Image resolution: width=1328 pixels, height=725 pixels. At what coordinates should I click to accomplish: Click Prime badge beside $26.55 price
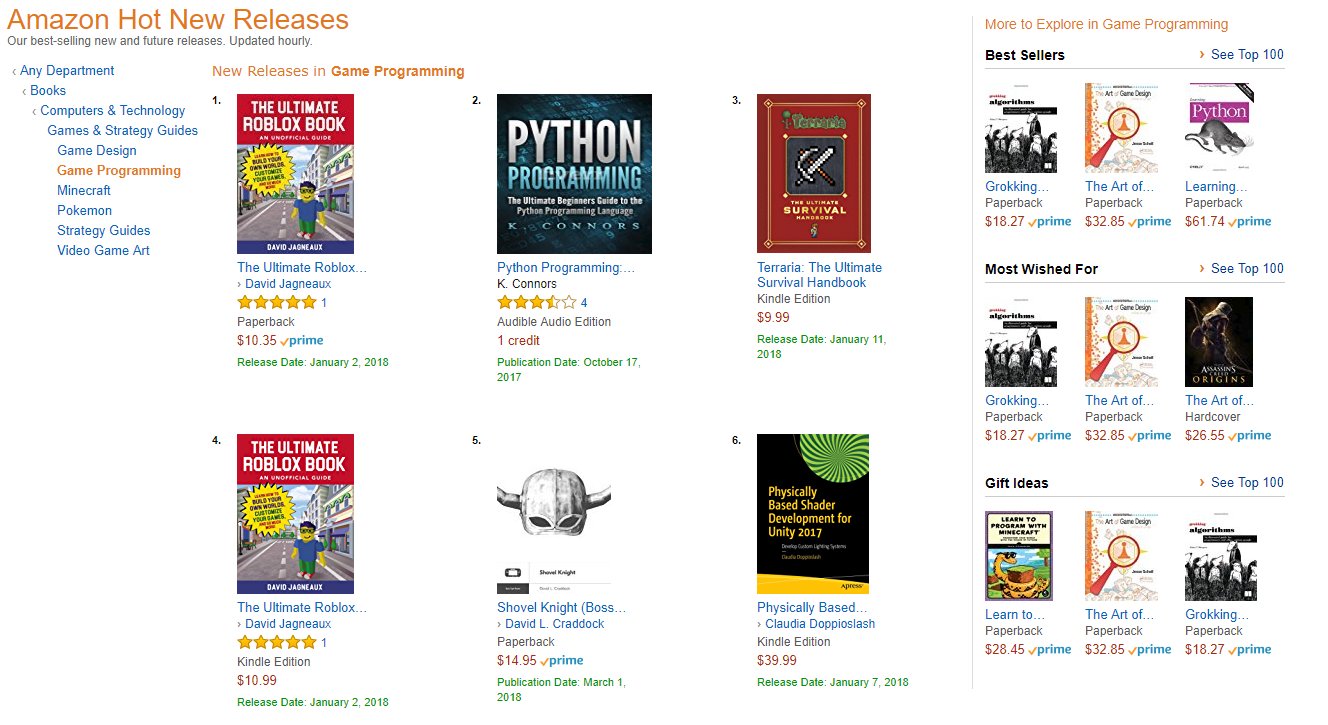point(1250,436)
